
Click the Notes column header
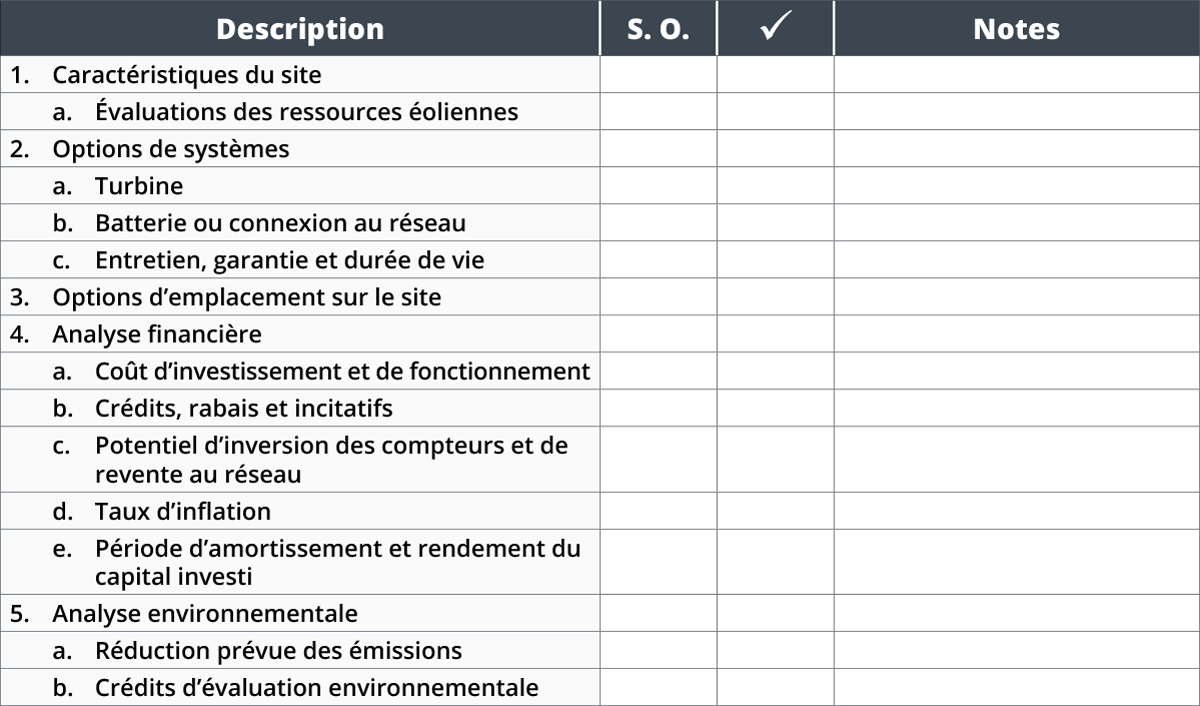tap(1017, 28)
